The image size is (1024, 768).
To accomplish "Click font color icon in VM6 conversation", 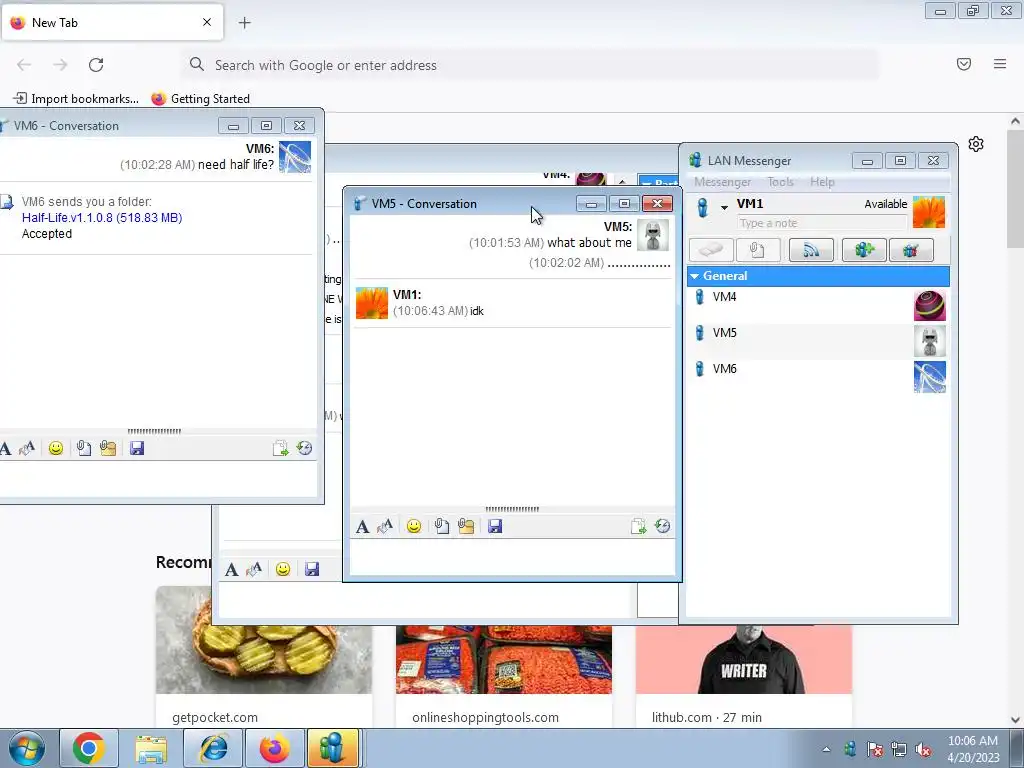I will click(27, 449).
